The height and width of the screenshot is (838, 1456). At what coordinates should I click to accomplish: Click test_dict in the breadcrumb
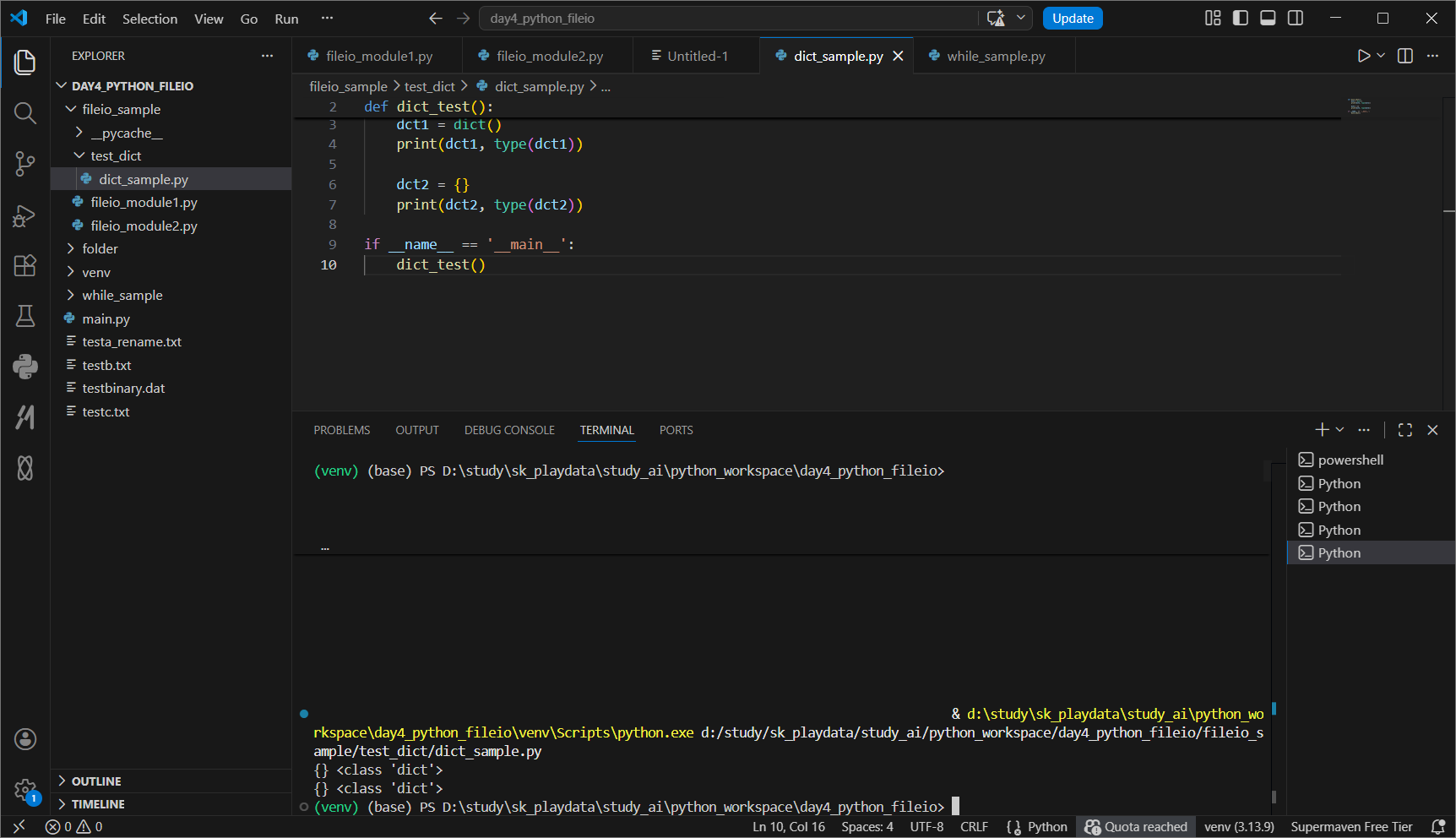pyautogui.click(x=429, y=86)
